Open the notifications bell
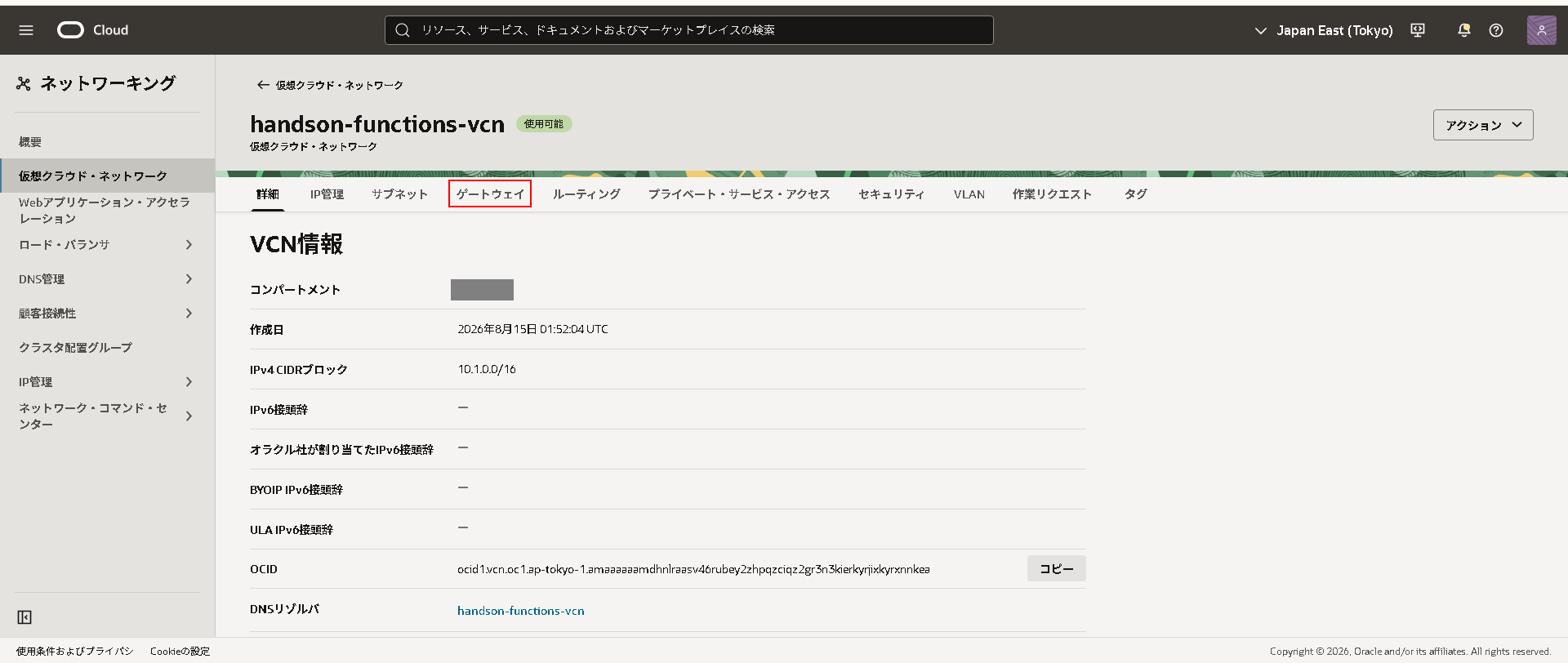 click(1463, 30)
